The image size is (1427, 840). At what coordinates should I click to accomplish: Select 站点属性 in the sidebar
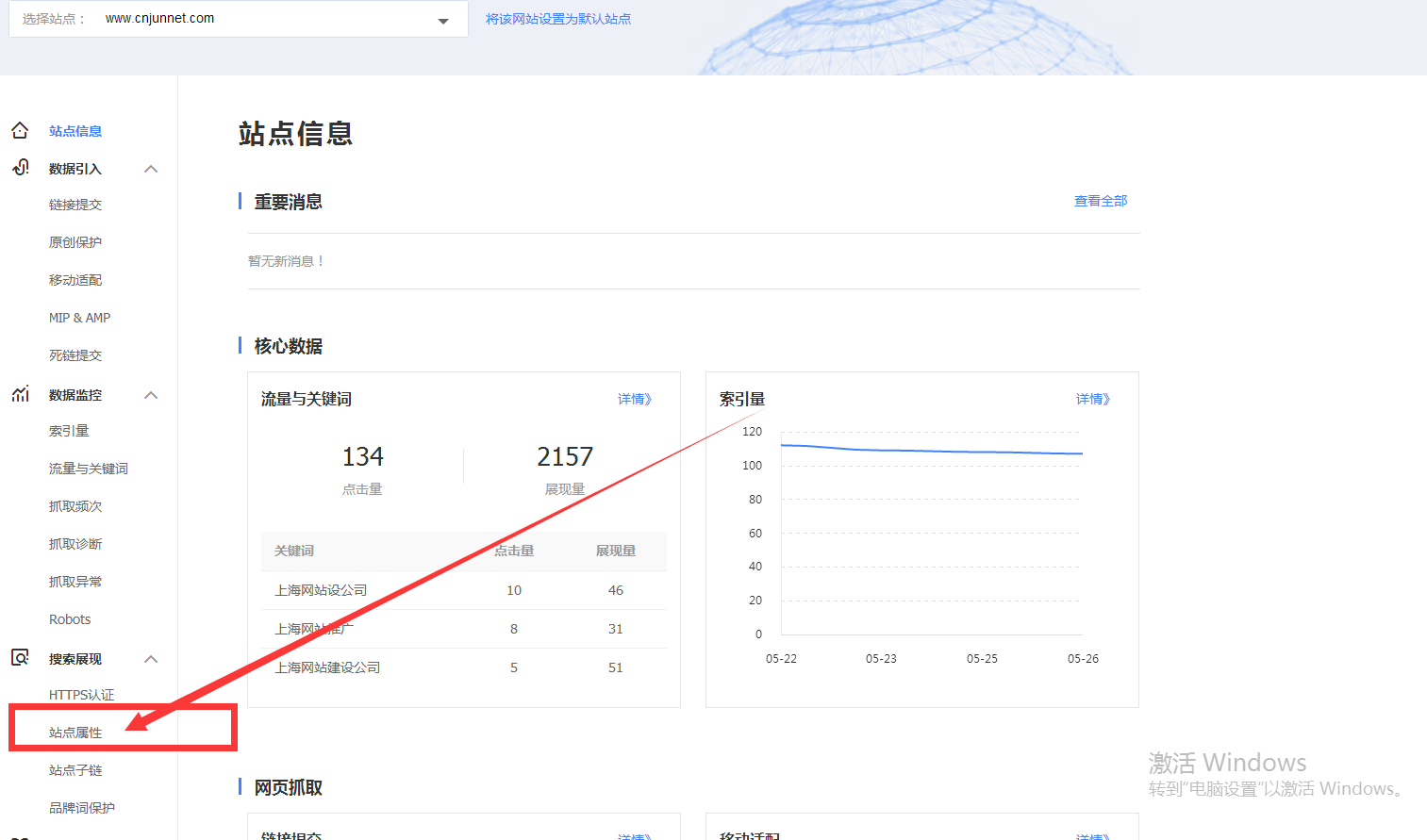(x=73, y=732)
